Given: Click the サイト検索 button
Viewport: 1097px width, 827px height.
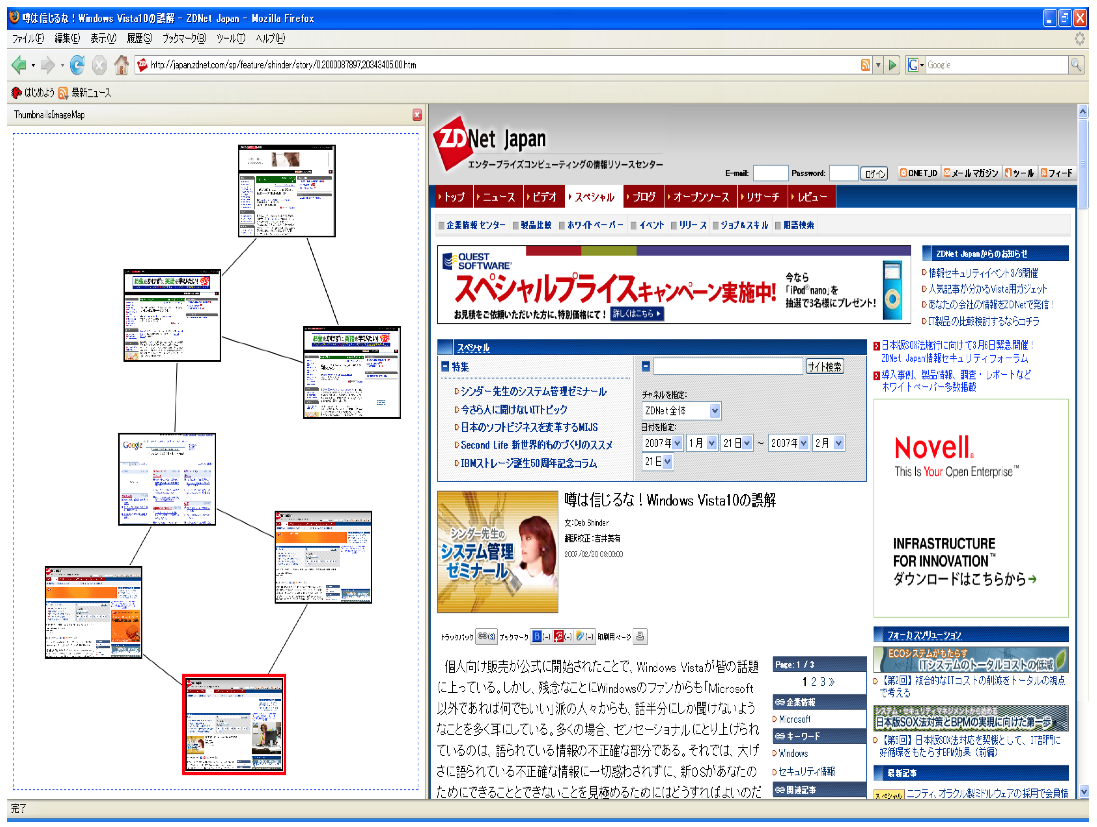Looking at the screenshot, I should click(x=825, y=366).
